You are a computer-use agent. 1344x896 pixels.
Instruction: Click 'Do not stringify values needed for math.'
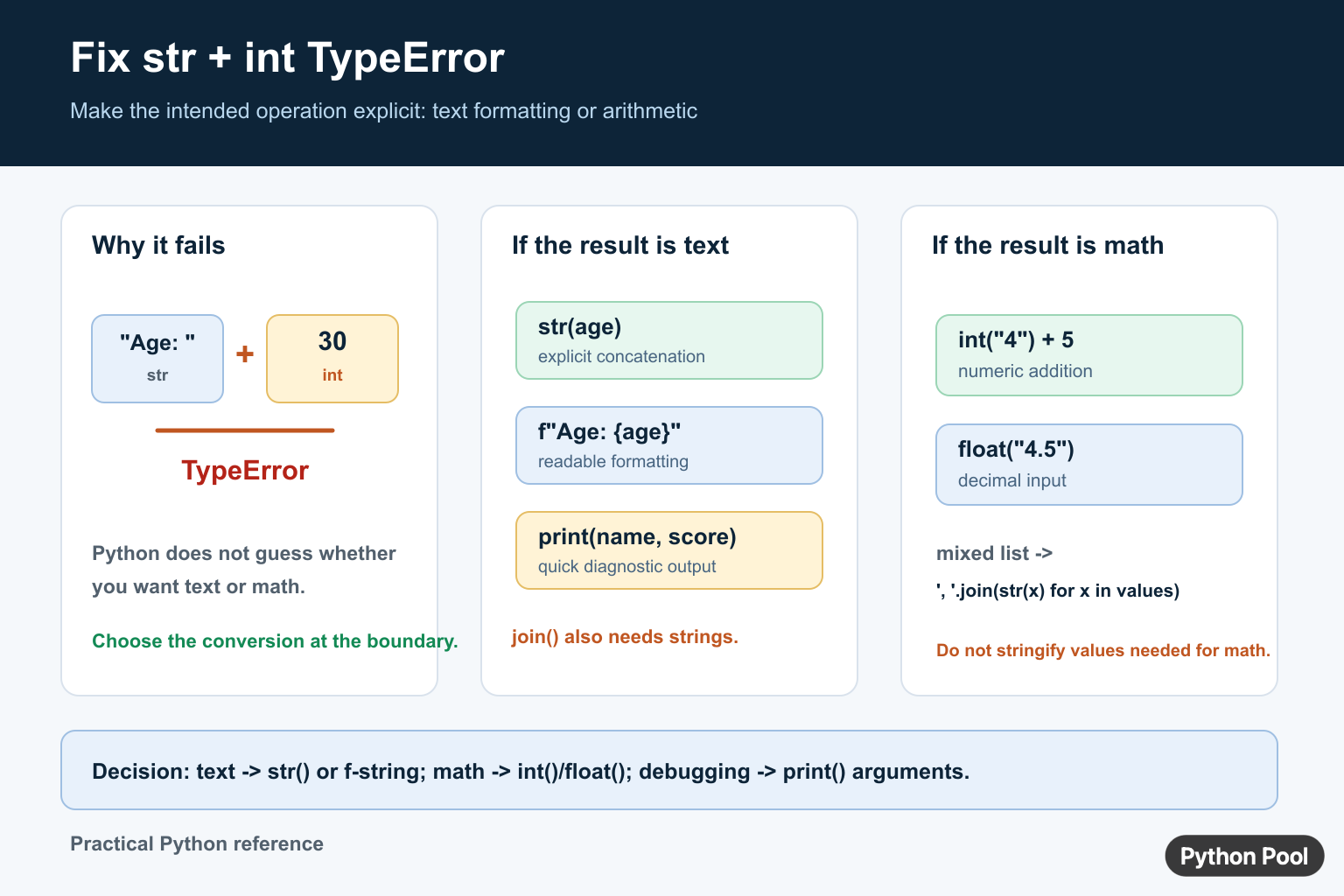tap(1103, 650)
